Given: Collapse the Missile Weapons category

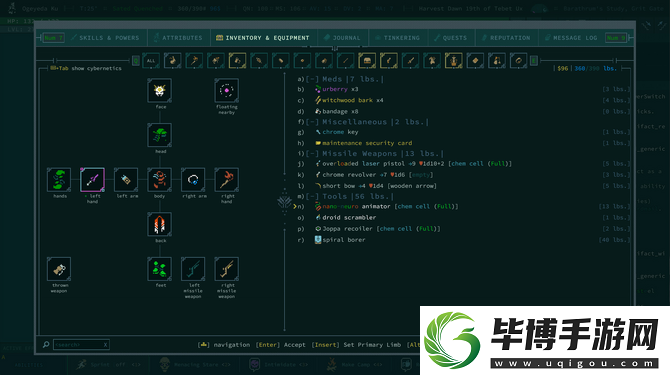Looking at the screenshot, I should tap(312, 153).
